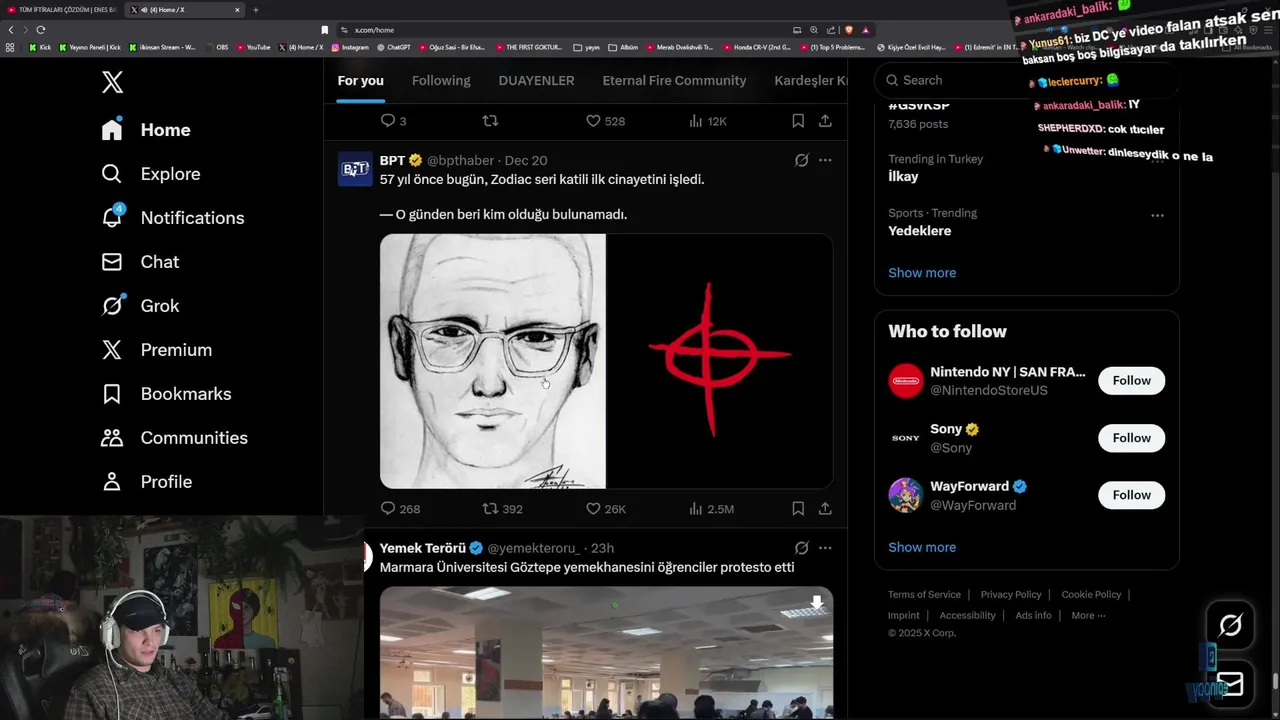
Task: Open Yemek Terörü author name
Action: (x=423, y=548)
